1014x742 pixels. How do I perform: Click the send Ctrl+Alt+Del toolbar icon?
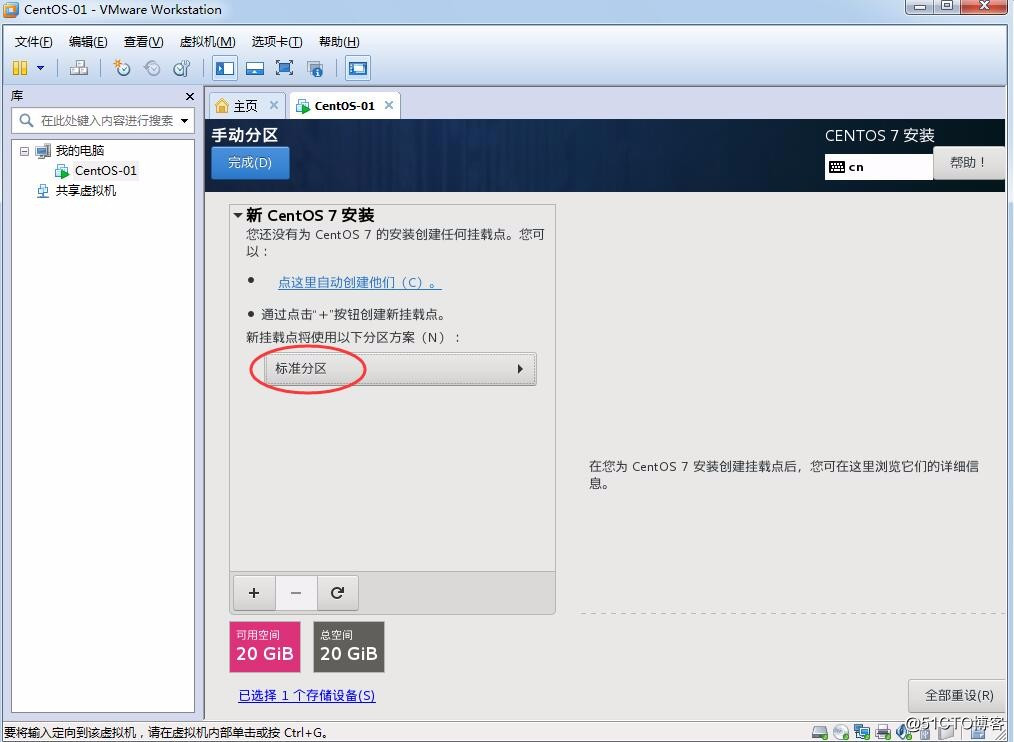coord(79,68)
